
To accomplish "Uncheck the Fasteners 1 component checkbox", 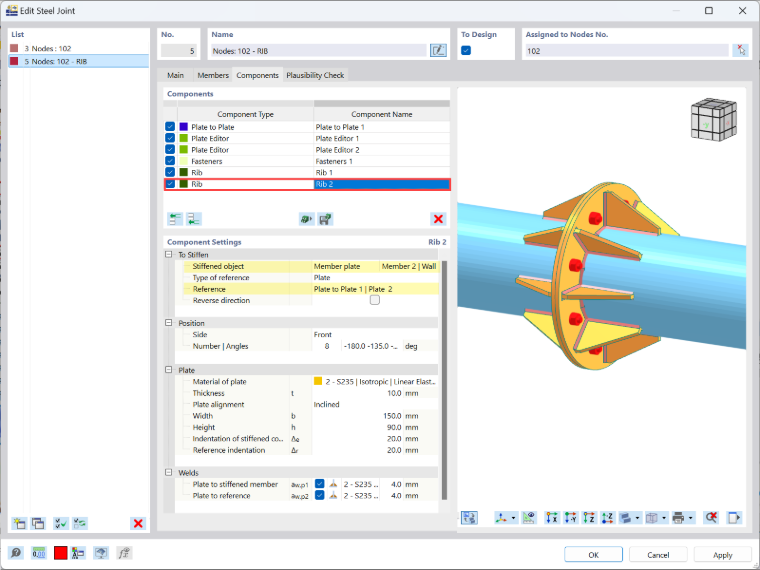I will click(x=170, y=161).
